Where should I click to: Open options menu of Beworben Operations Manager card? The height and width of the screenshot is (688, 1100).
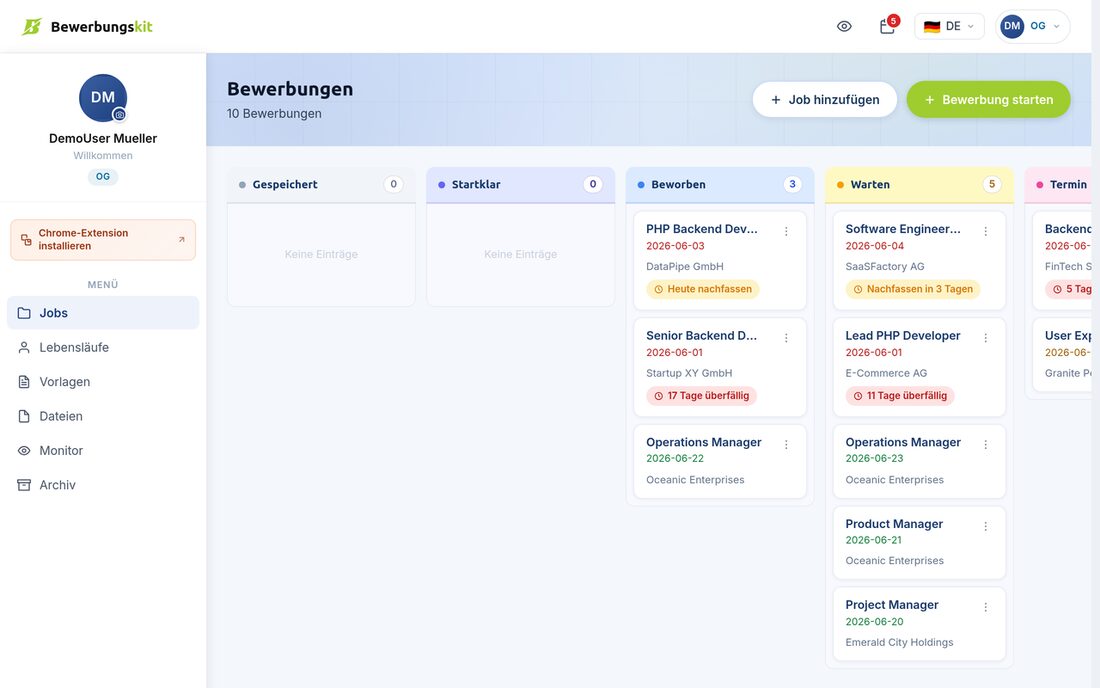click(x=786, y=445)
